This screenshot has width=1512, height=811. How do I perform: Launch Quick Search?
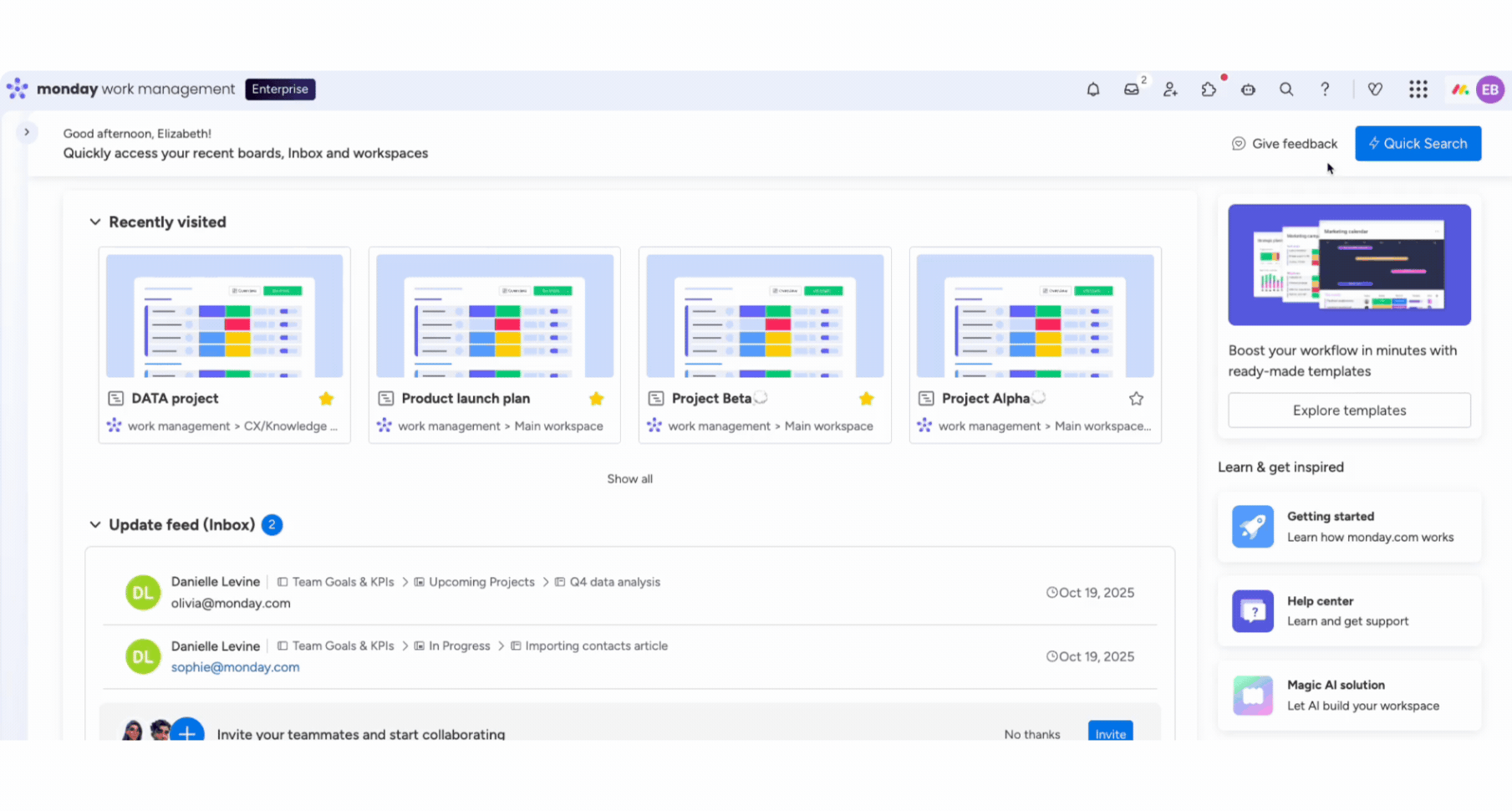pyautogui.click(x=1418, y=144)
